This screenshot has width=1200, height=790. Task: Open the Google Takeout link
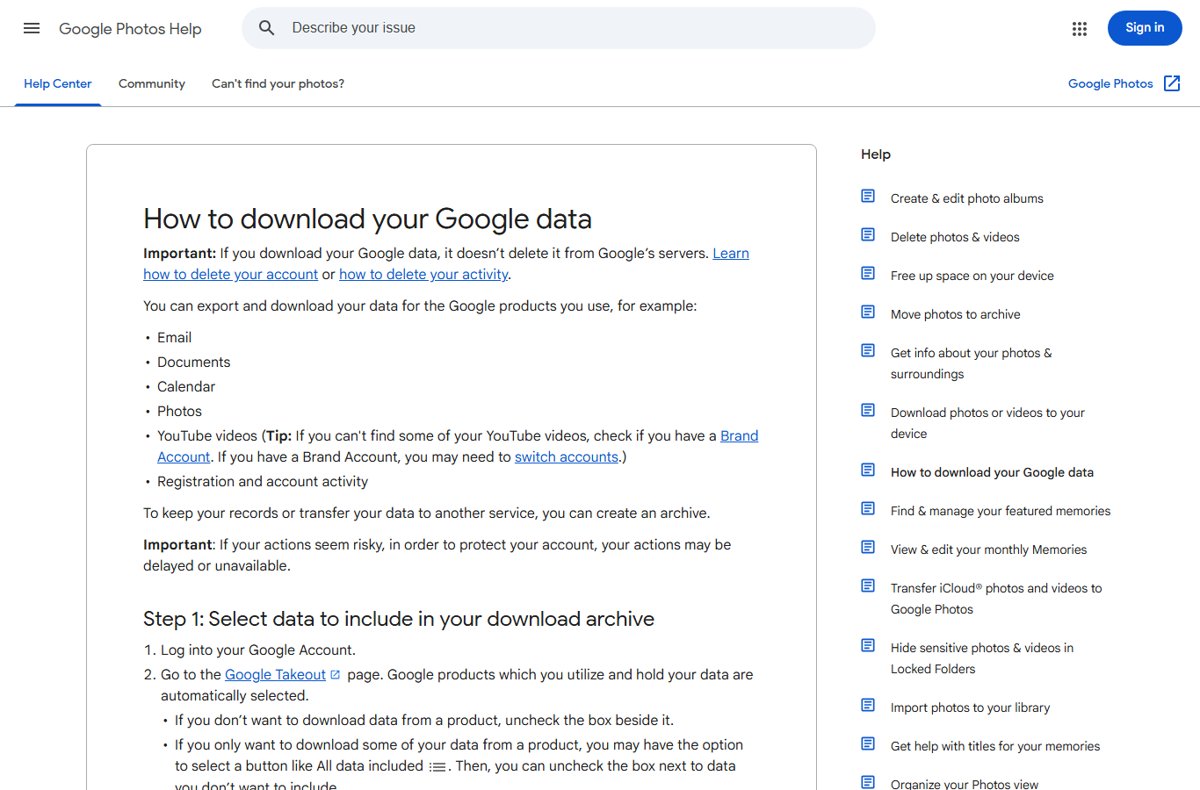click(x=275, y=675)
